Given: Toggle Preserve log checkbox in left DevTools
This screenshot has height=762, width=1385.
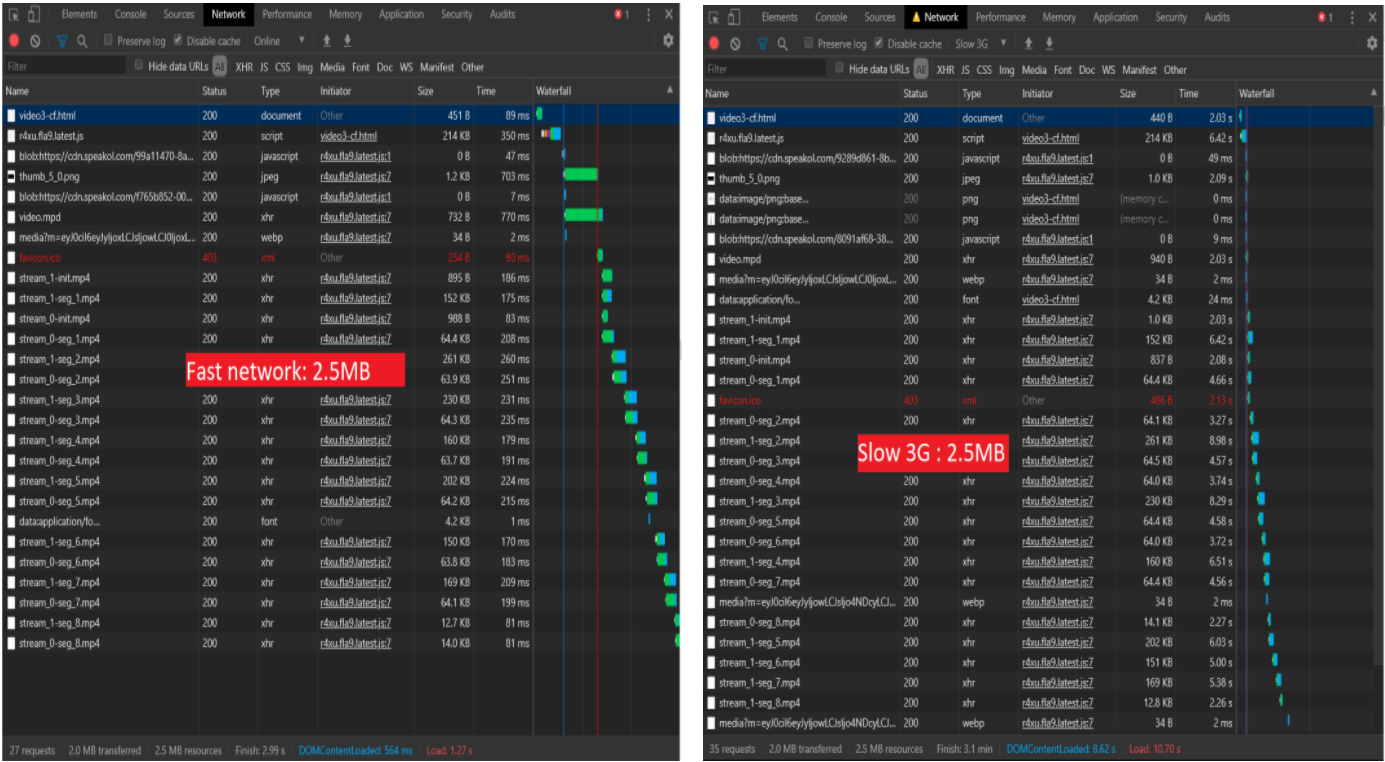Looking at the screenshot, I should pos(109,41).
